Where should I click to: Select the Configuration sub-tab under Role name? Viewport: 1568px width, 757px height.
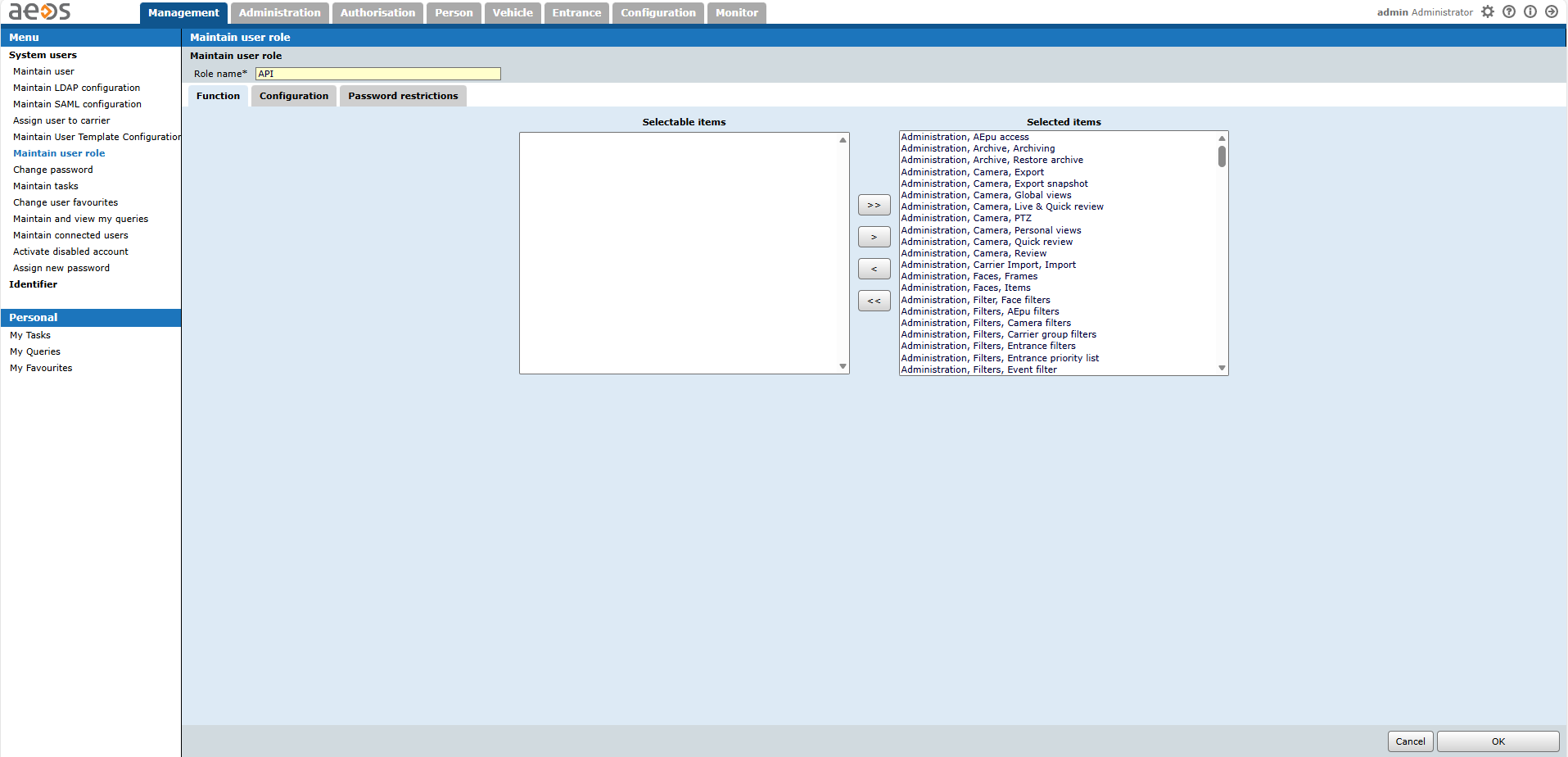click(294, 96)
